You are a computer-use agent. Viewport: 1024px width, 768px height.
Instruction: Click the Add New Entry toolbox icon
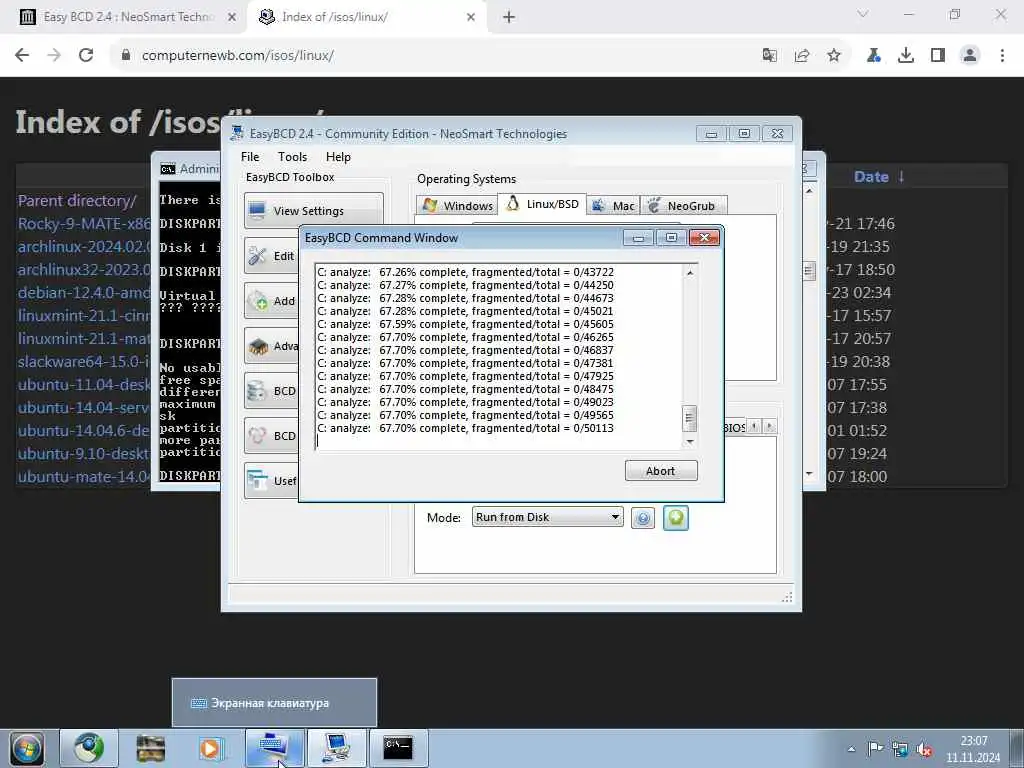pyautogui.click(x=259, y=300)
